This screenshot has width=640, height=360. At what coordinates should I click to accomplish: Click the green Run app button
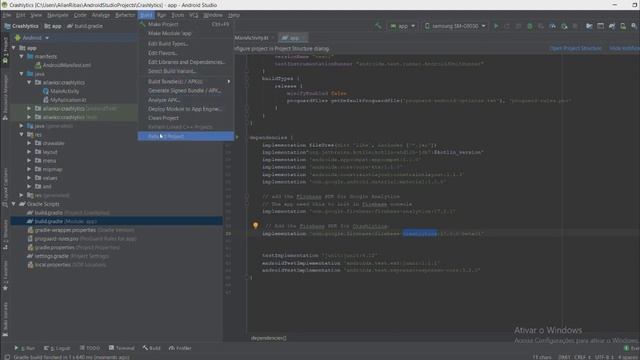click(x=496, y=26)
